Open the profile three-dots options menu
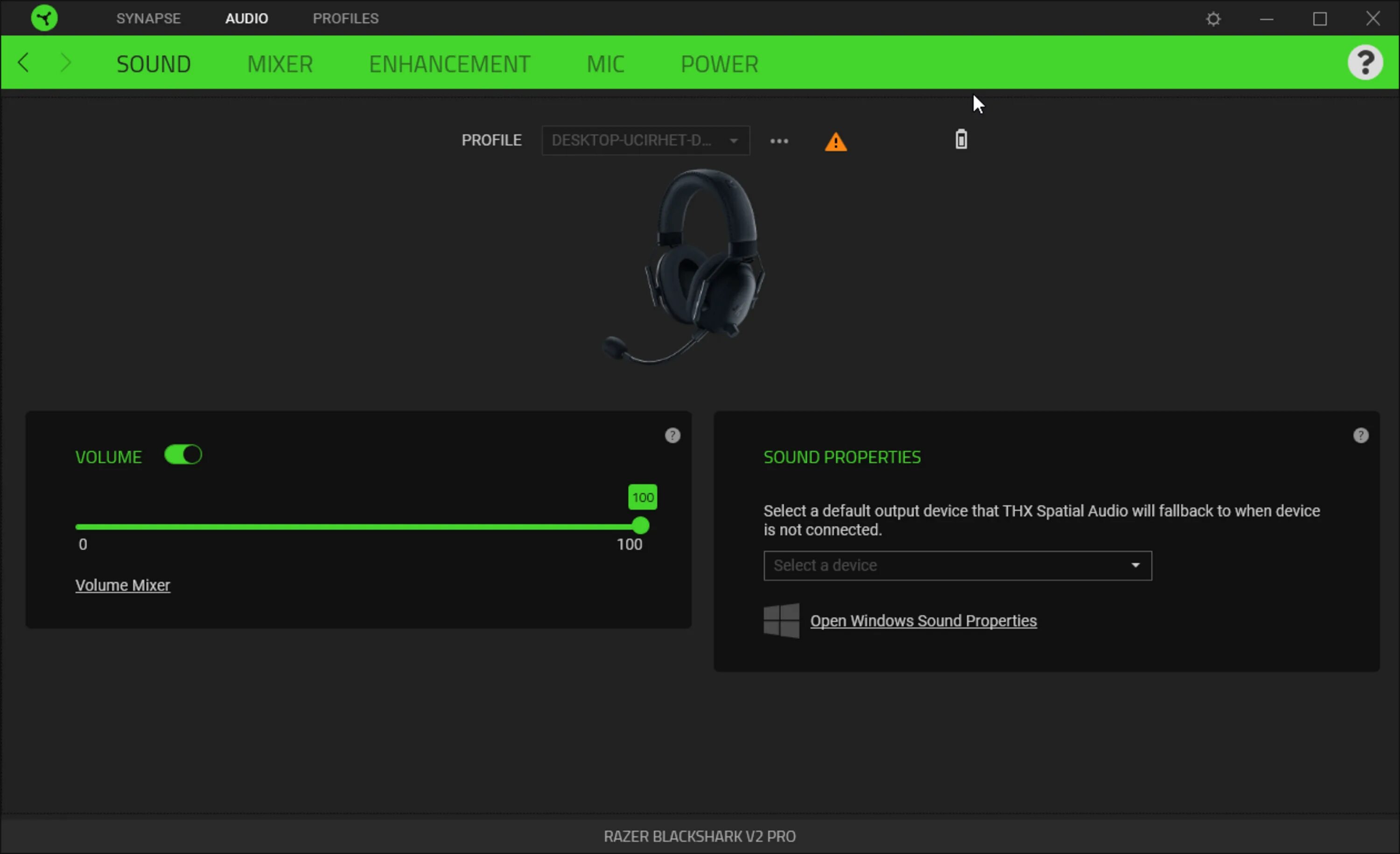1400x854 pixels. click(x=779, y=141)
